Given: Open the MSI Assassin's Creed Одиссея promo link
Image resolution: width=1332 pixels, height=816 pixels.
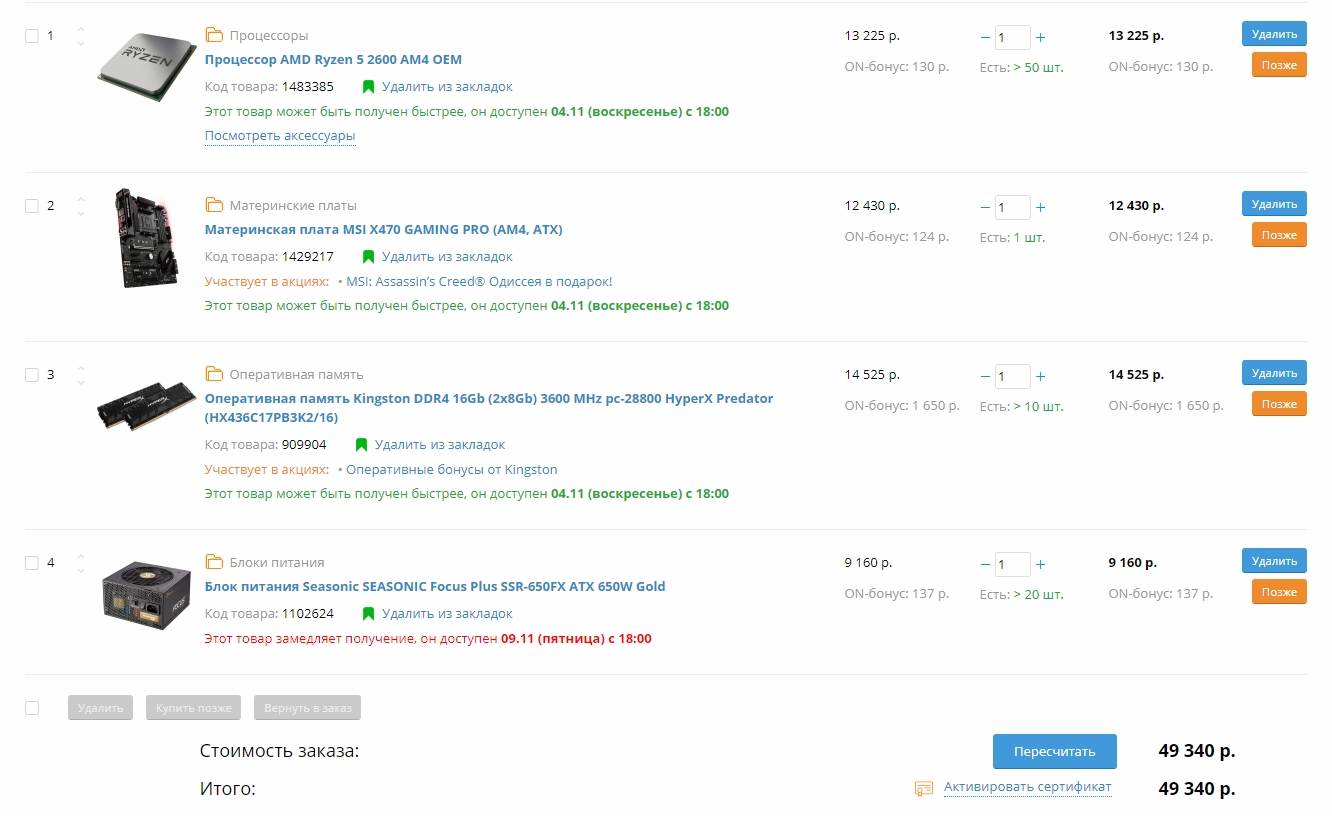Looking at the screenshot, I should pyautogui.click(x=479, y=281).
